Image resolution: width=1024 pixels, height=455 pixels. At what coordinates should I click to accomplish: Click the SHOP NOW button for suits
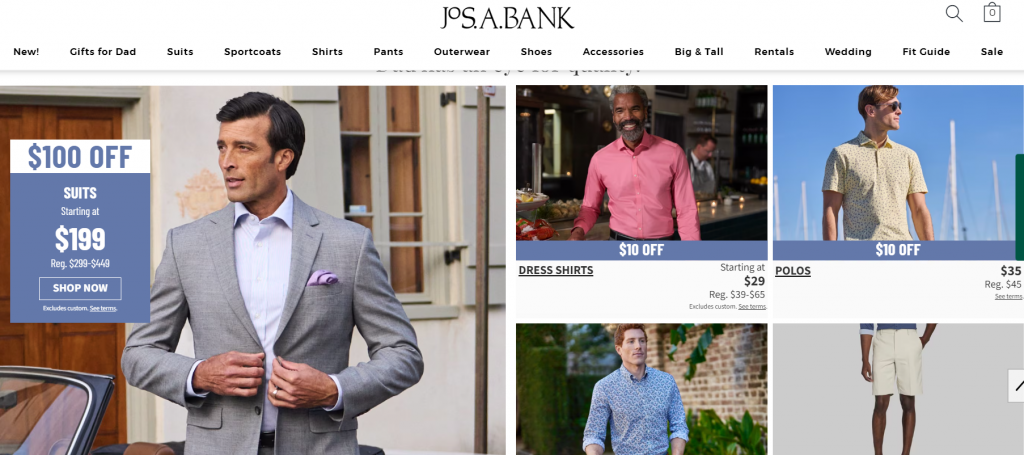(80, 288)
